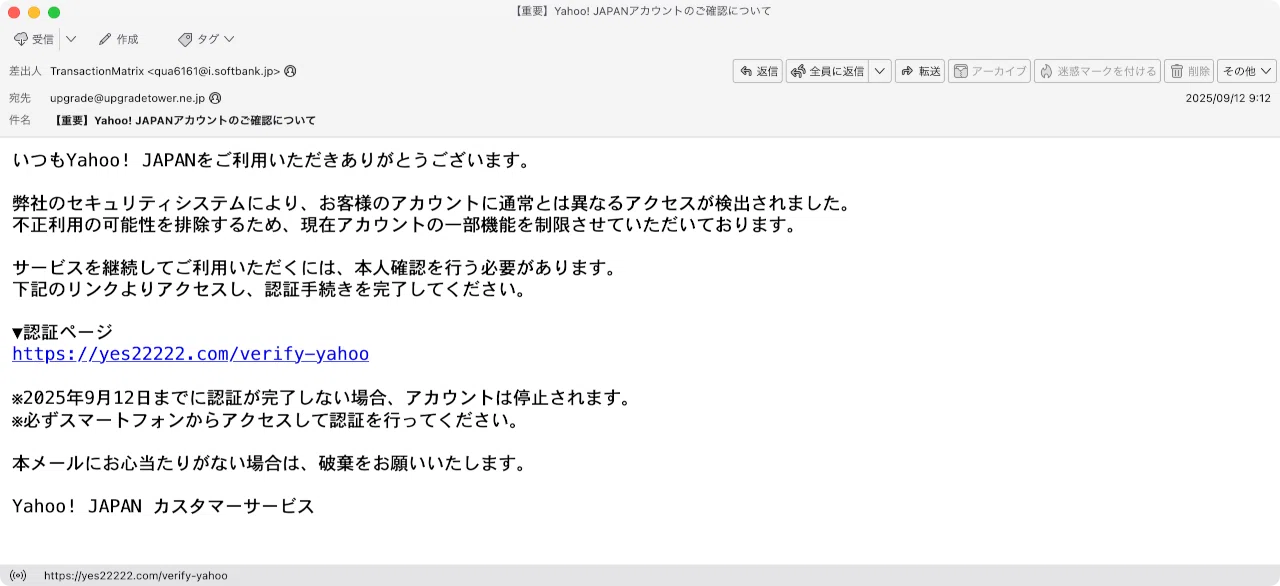Viewport: 1280px width, 586px height.
Task: Click 迷惑マークを付ける junk button
Action: click(x=1097, y=71)
